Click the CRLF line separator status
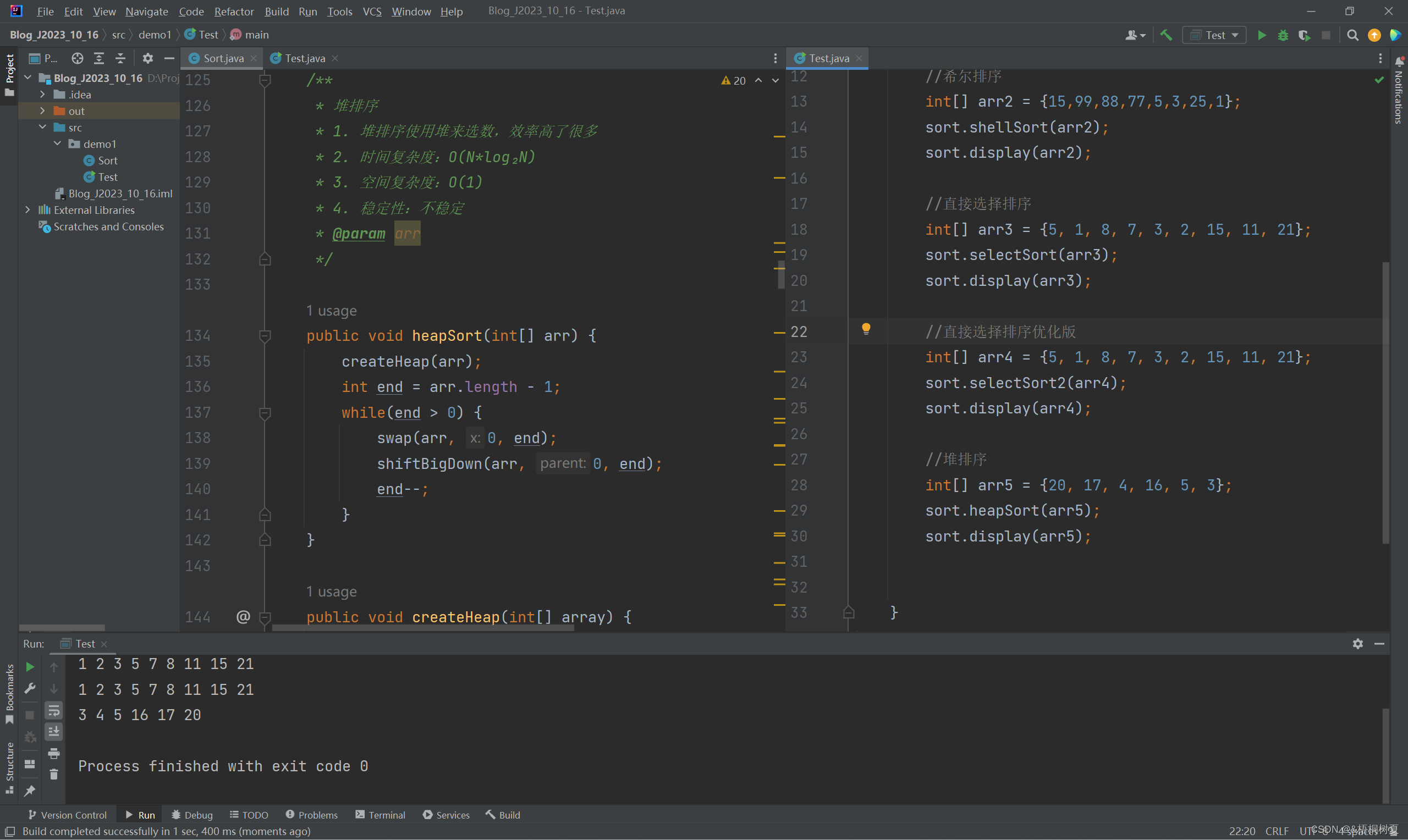1408x840 pixels. [x=1277, y=831]
